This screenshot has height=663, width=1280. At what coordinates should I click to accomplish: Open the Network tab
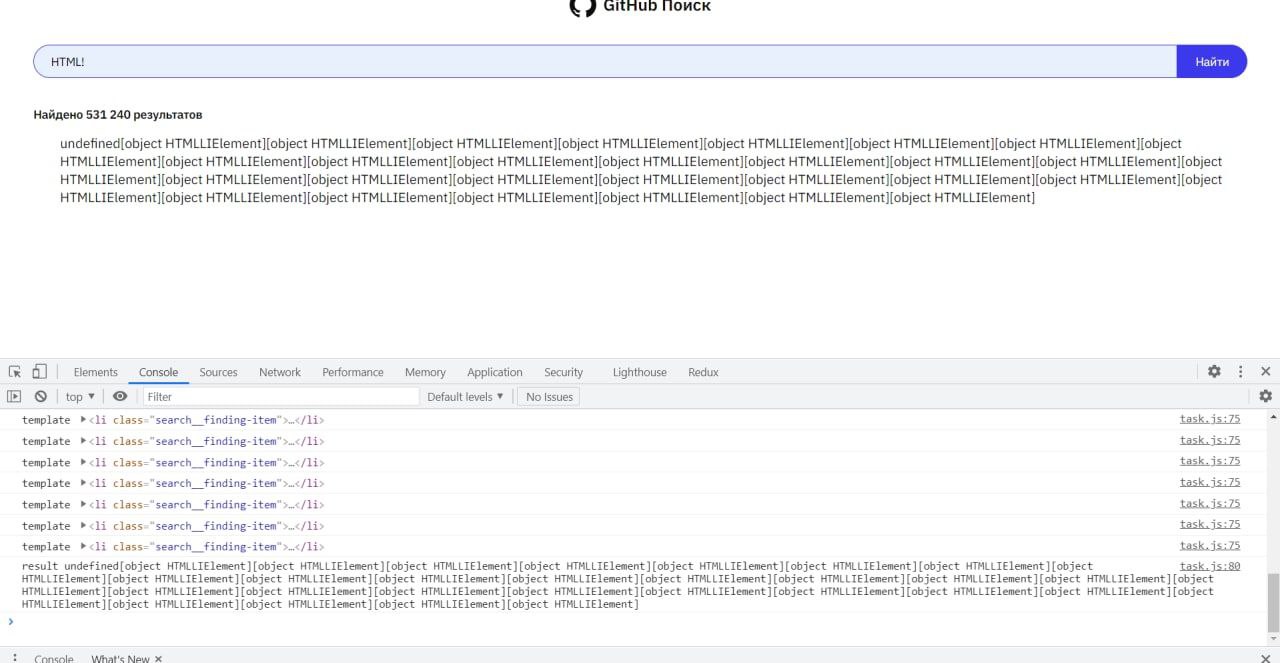(x=280, y=372)
